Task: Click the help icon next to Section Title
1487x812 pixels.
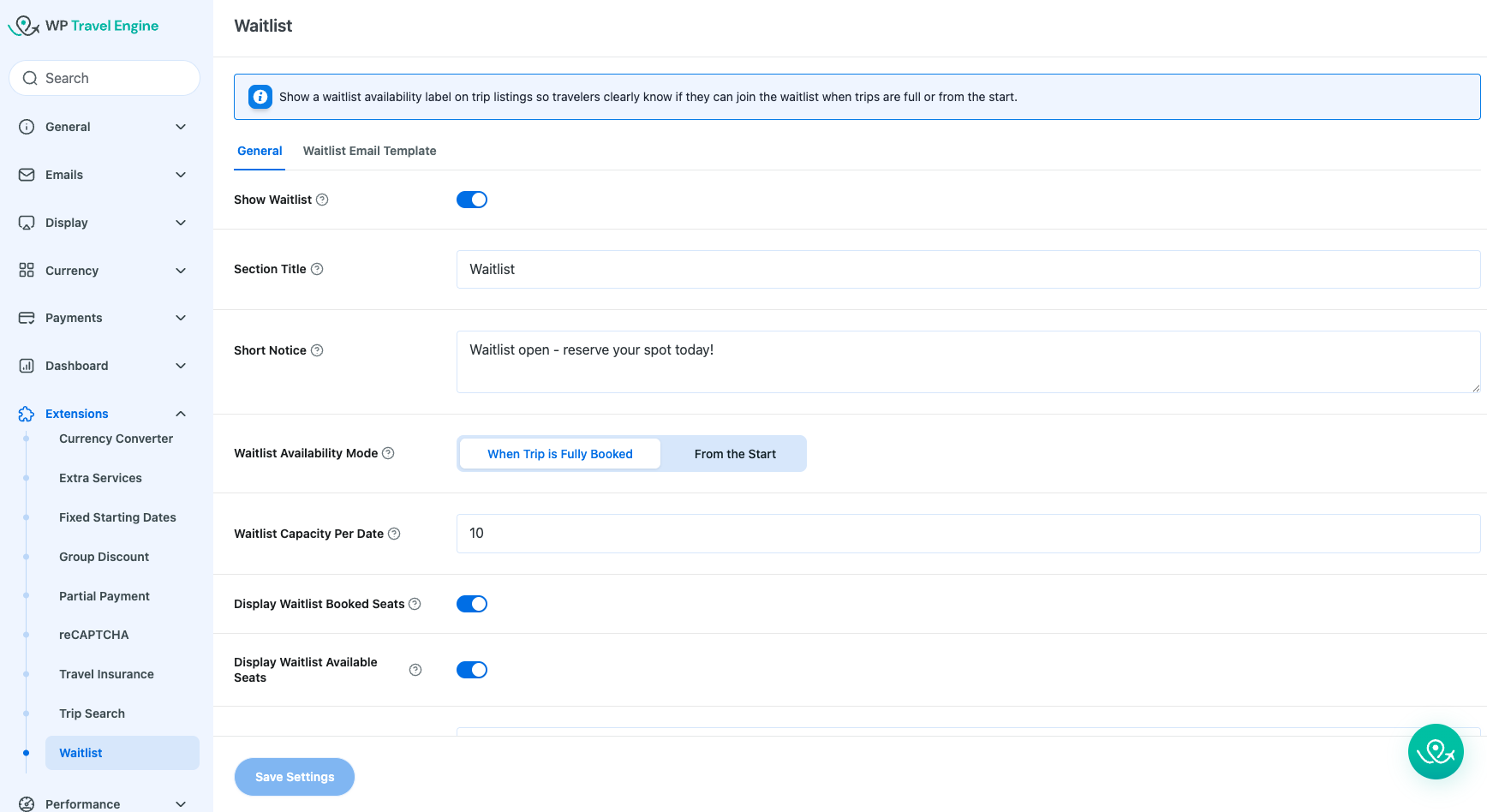Action: [317, 269]
